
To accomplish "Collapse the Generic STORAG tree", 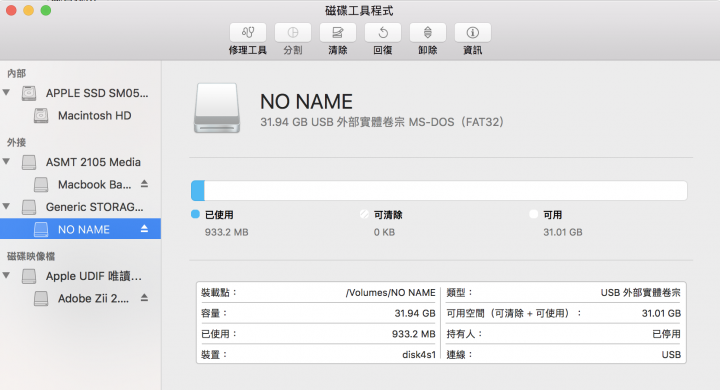I will click(x=6, y=206).
